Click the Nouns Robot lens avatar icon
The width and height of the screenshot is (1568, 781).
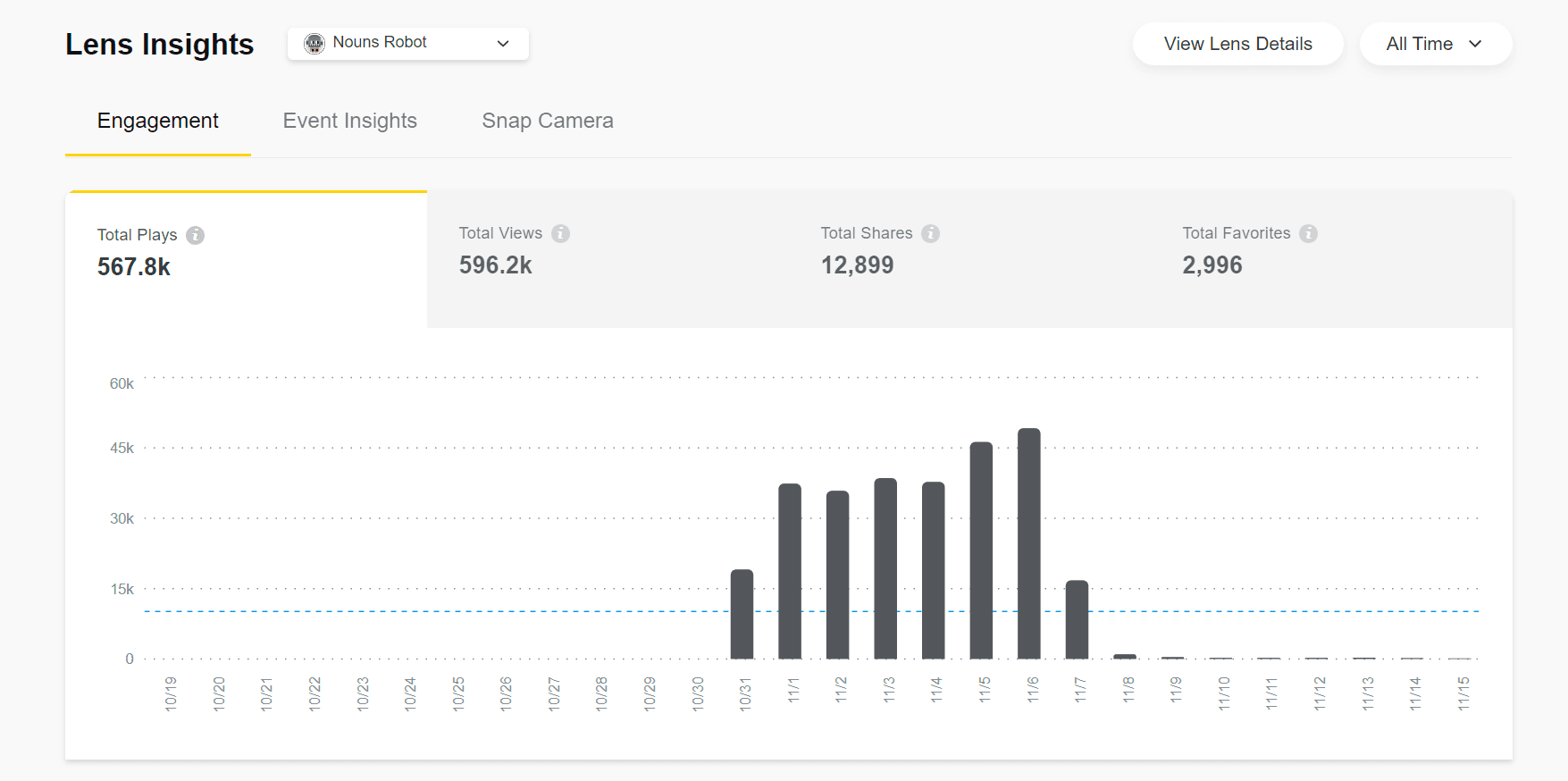(x=314, y=43)
